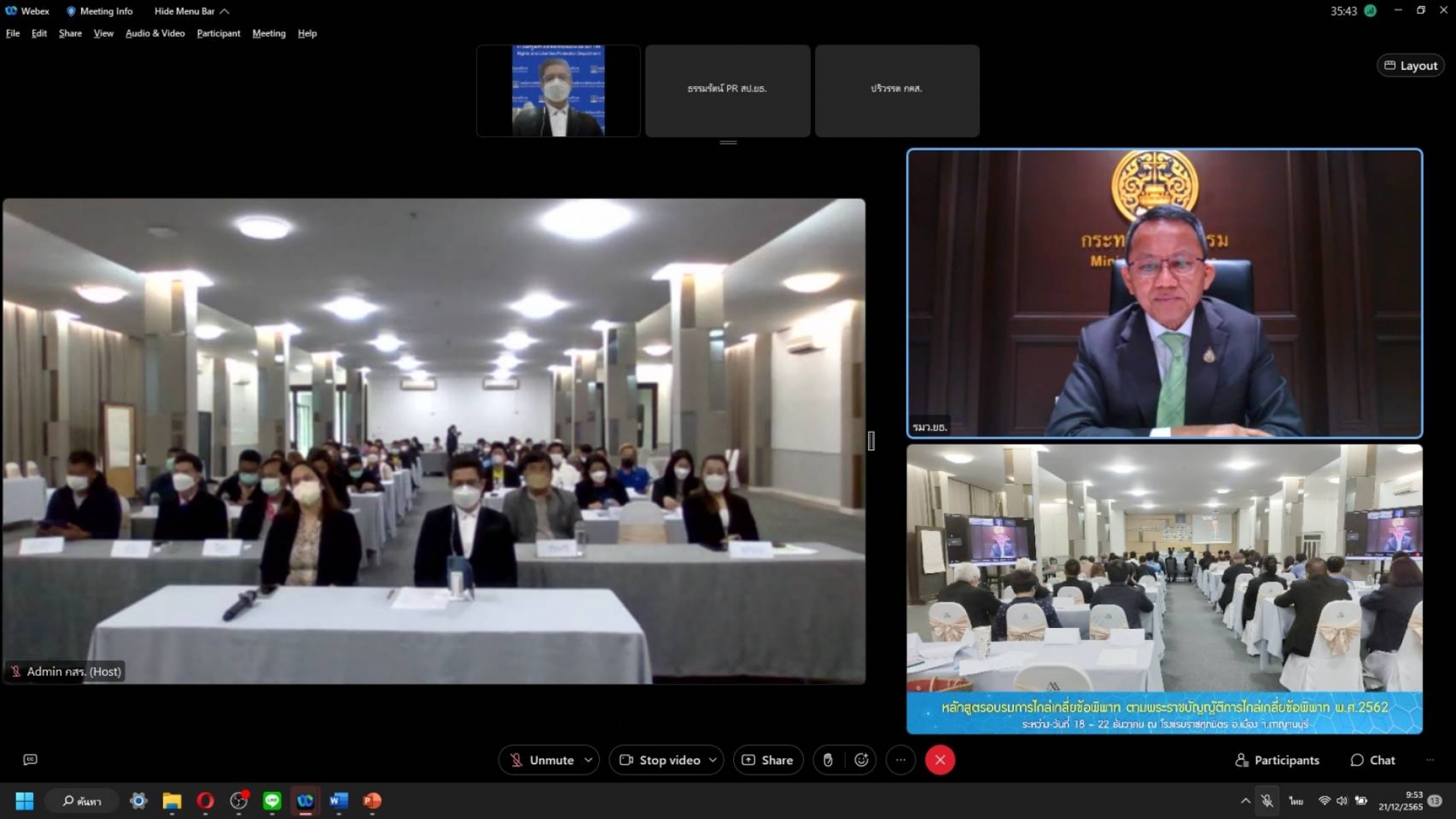The image size is (1456, 819).
Task: Open the File menu
Action: coord(13,33)
